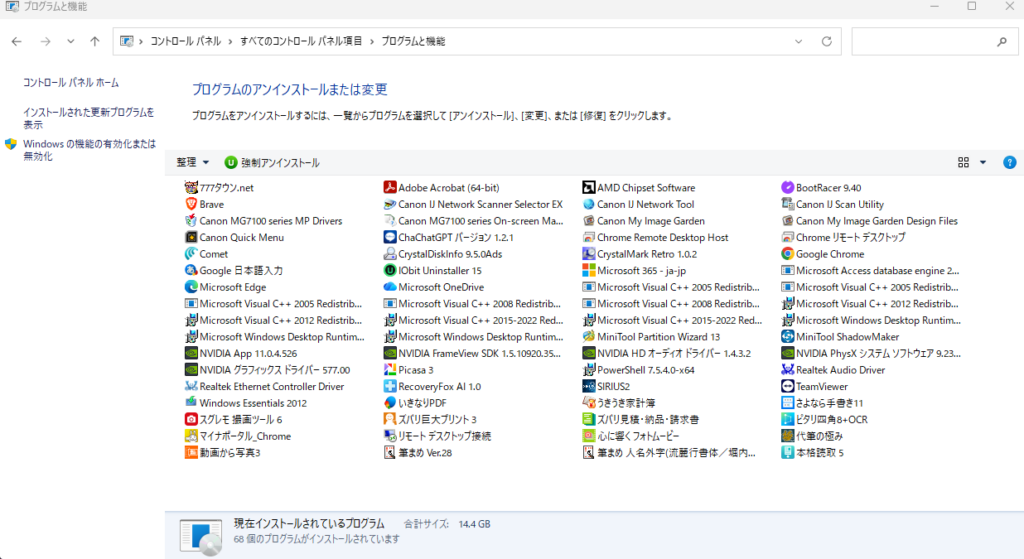
Task: Select the TeamViewer program icon
Action: click(x=788, y=386)
